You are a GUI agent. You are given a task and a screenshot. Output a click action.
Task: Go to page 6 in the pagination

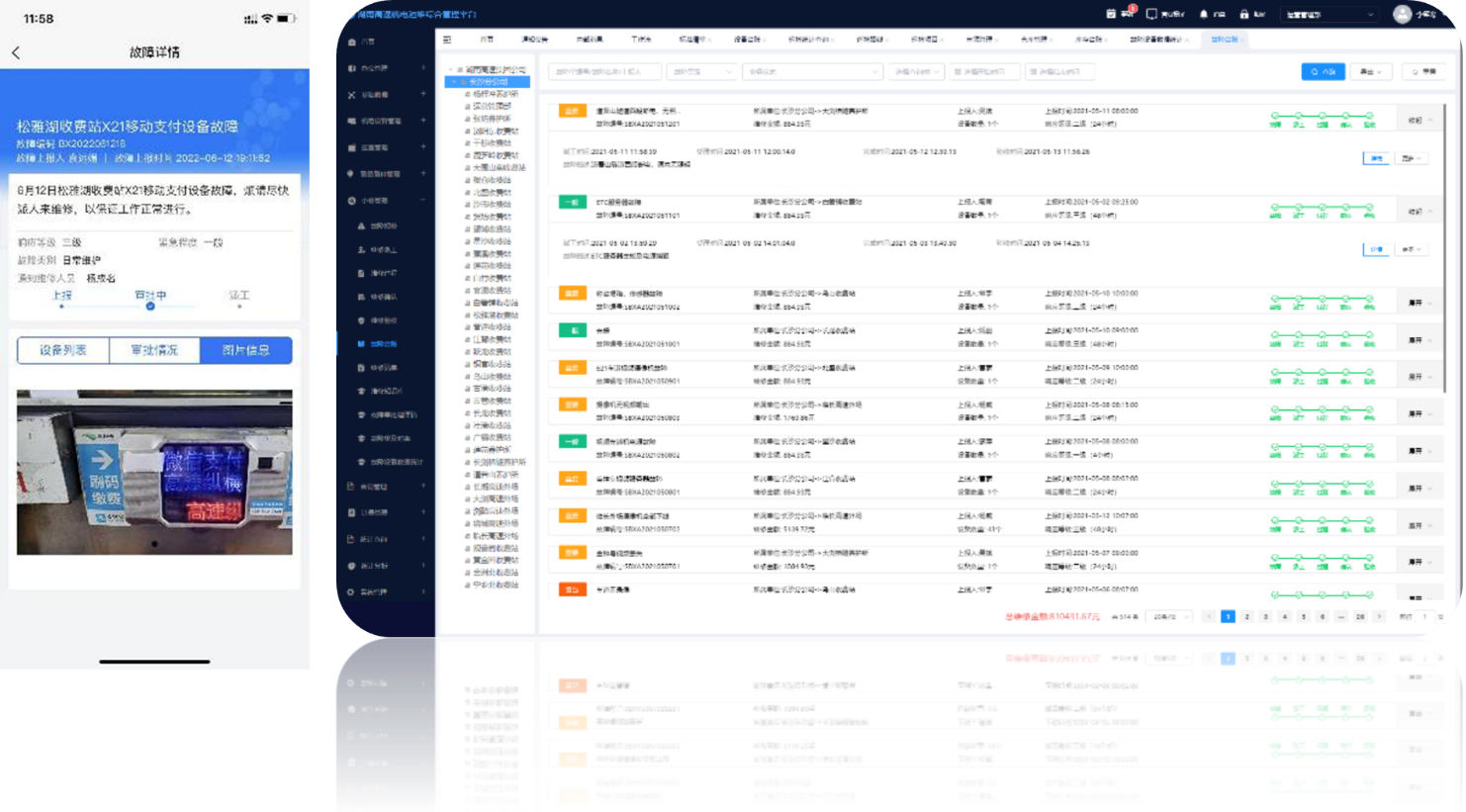pyautogui.click(x=1322, y=616)
